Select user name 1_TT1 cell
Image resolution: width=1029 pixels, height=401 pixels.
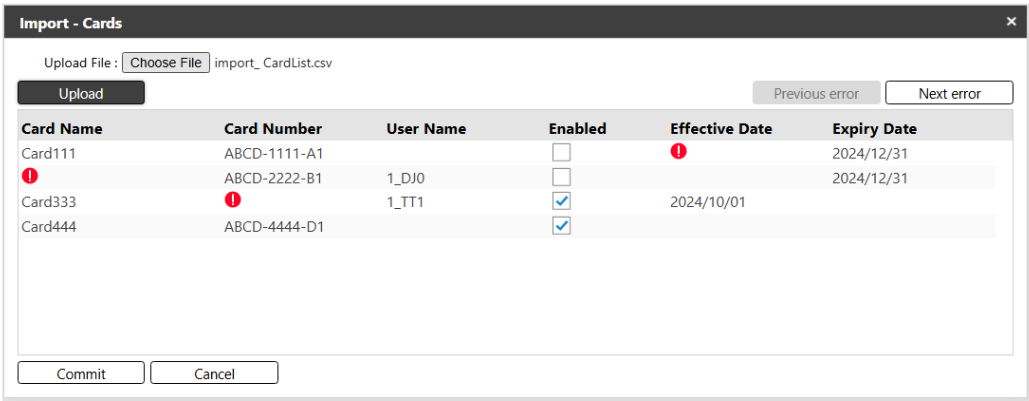406,202
